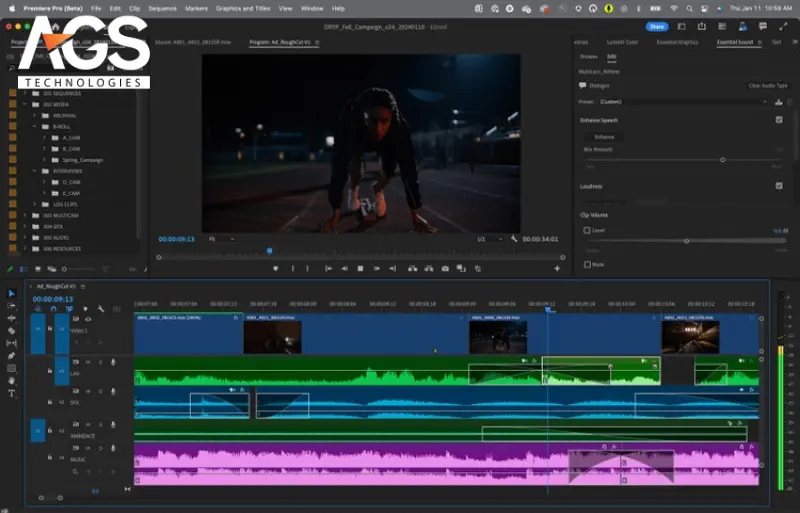Viewport: 800px width, 513px height.
Task: Add a marker in Program Monitor
Action: [276, 268]
